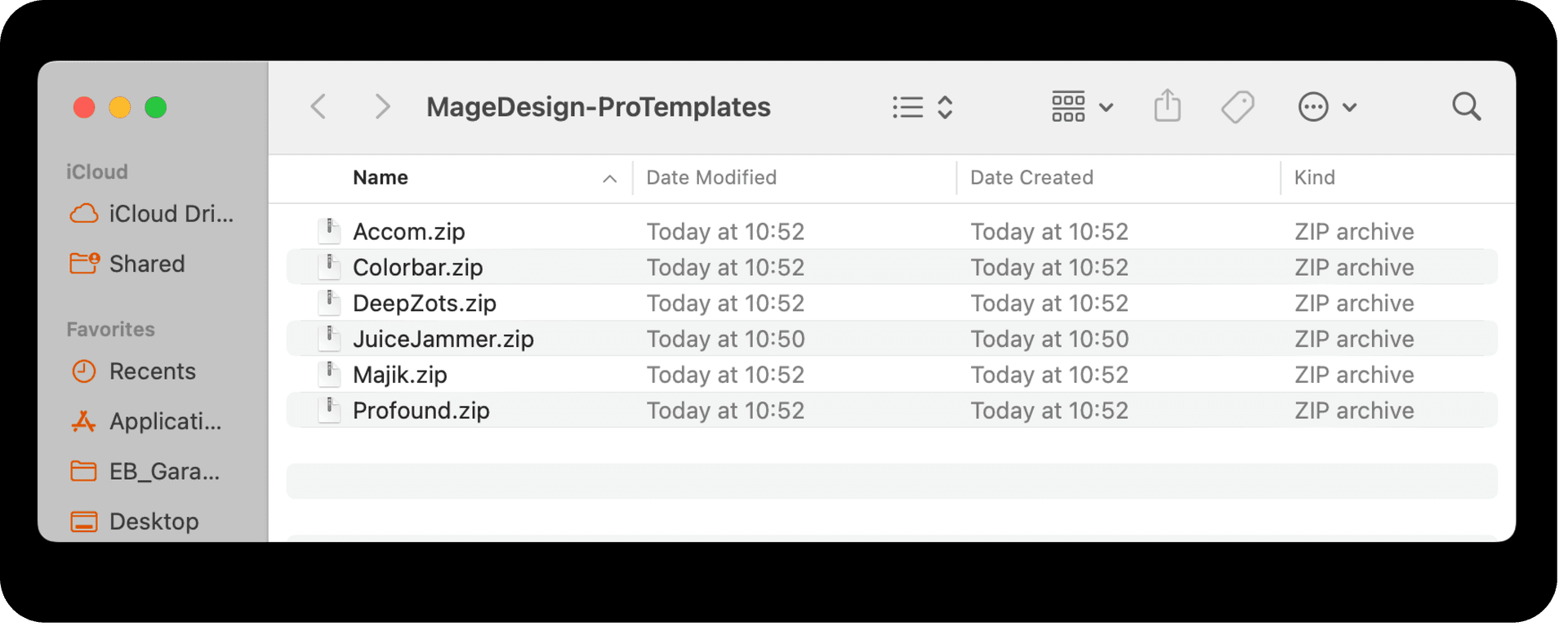Image resolution: width=1568 pixels, height=644 pixels.
Task: Click the Date Modified column header
Action: coord(710,177)
